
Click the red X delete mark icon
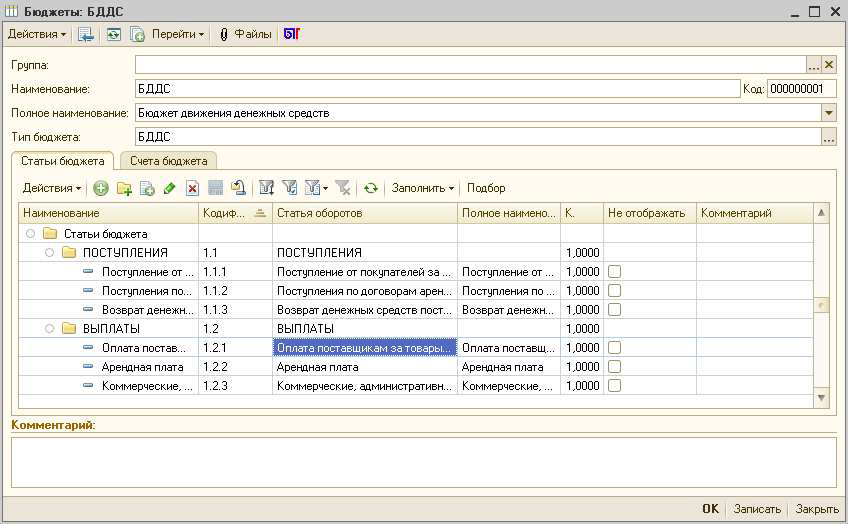(x=192, y=188)
